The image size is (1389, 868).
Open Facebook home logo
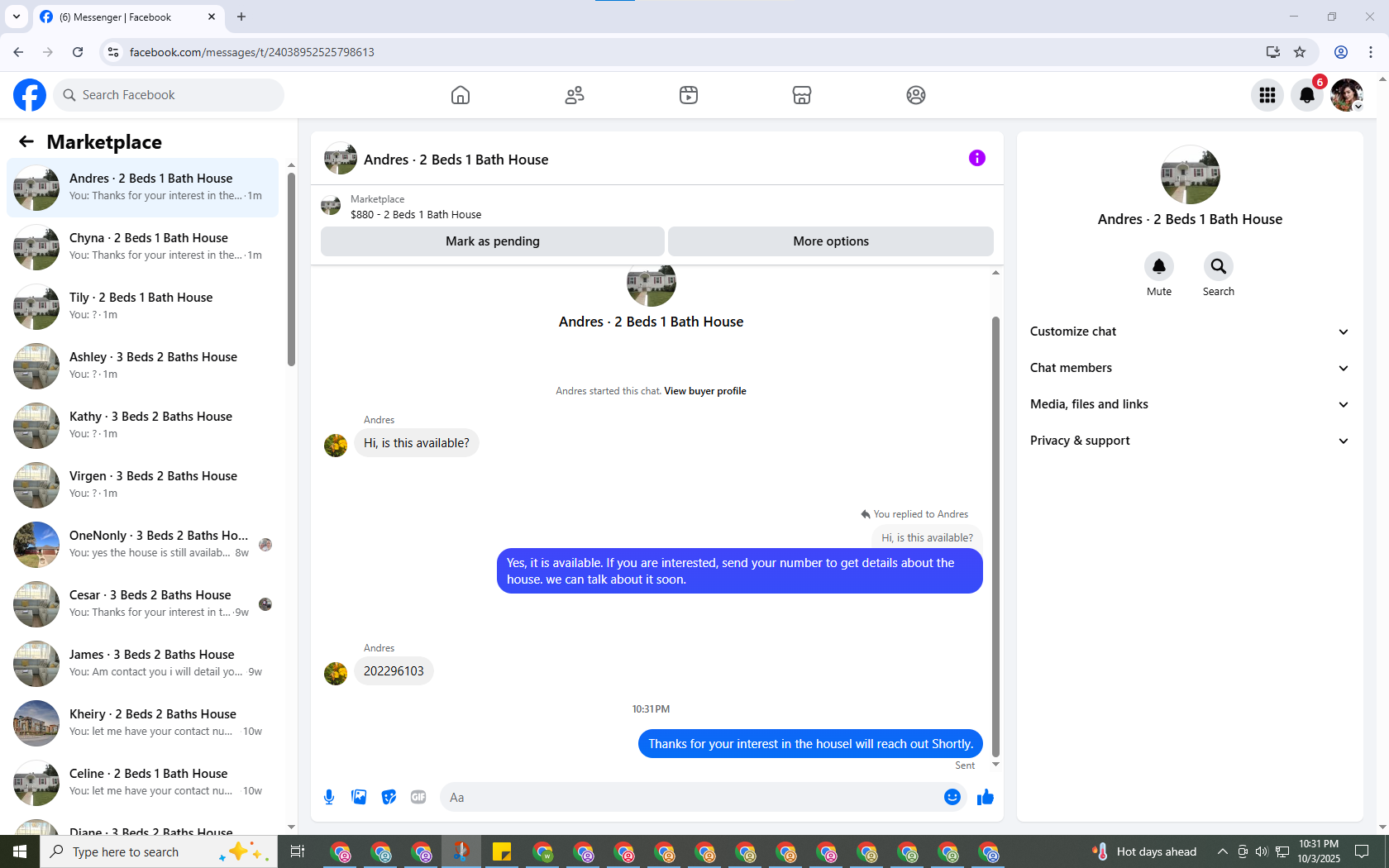(30, 95)
